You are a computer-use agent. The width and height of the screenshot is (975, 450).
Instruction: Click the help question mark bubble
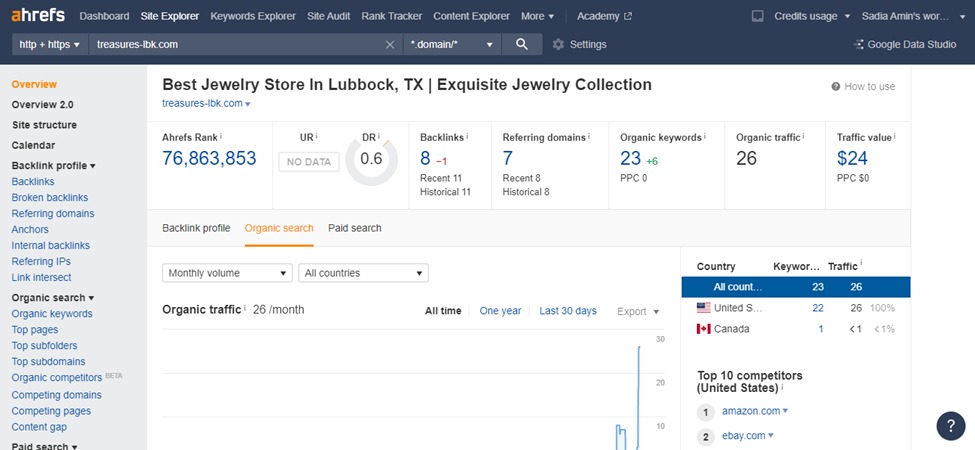click(950, 425)
